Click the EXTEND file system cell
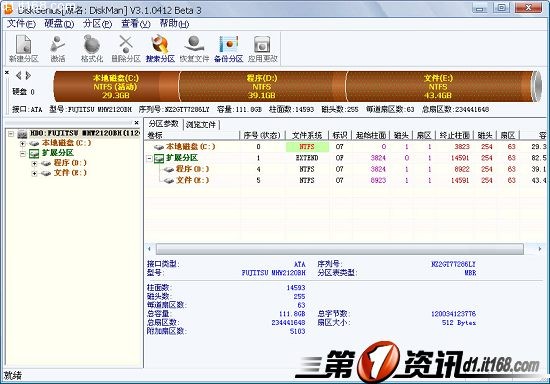This screenshot has width=550, height=384. (307, 158)
